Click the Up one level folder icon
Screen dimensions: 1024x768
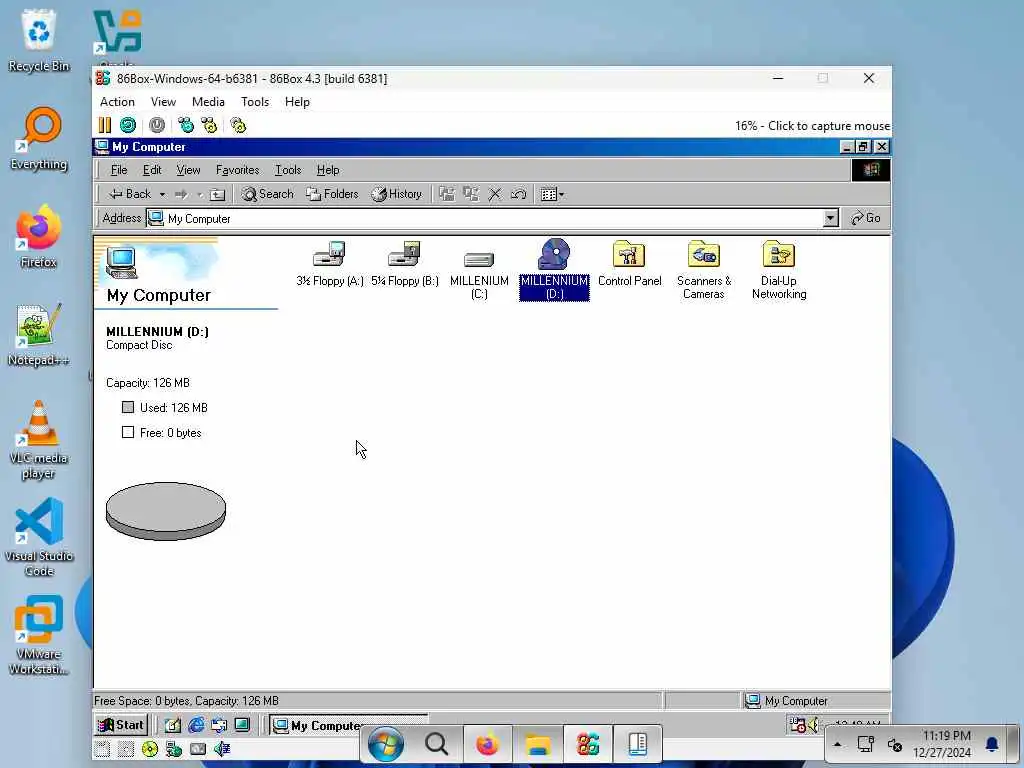(217, 195)
